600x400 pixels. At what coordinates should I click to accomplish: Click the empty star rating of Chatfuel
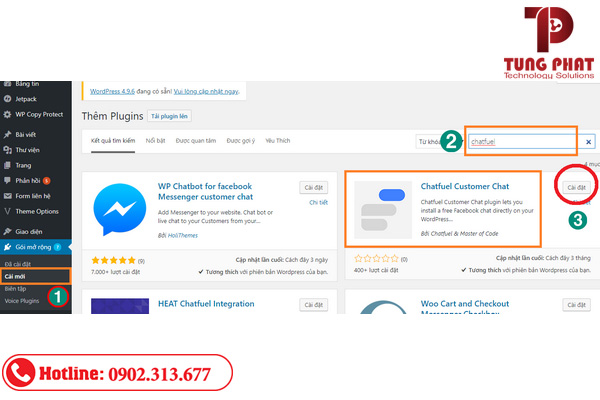pyautogui.click(x=377, y=259)
